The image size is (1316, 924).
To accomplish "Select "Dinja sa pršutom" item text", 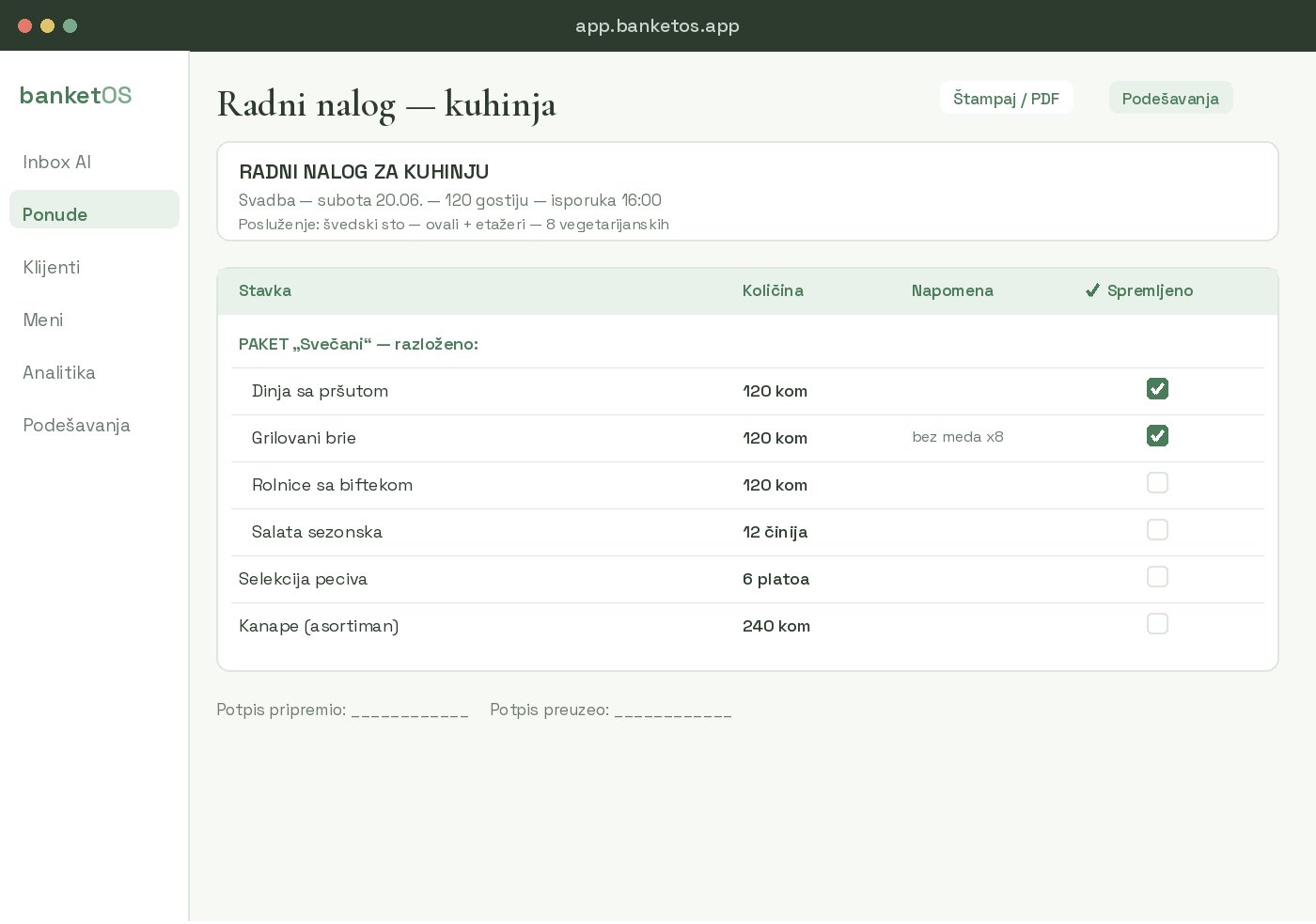I will point(320,391).
